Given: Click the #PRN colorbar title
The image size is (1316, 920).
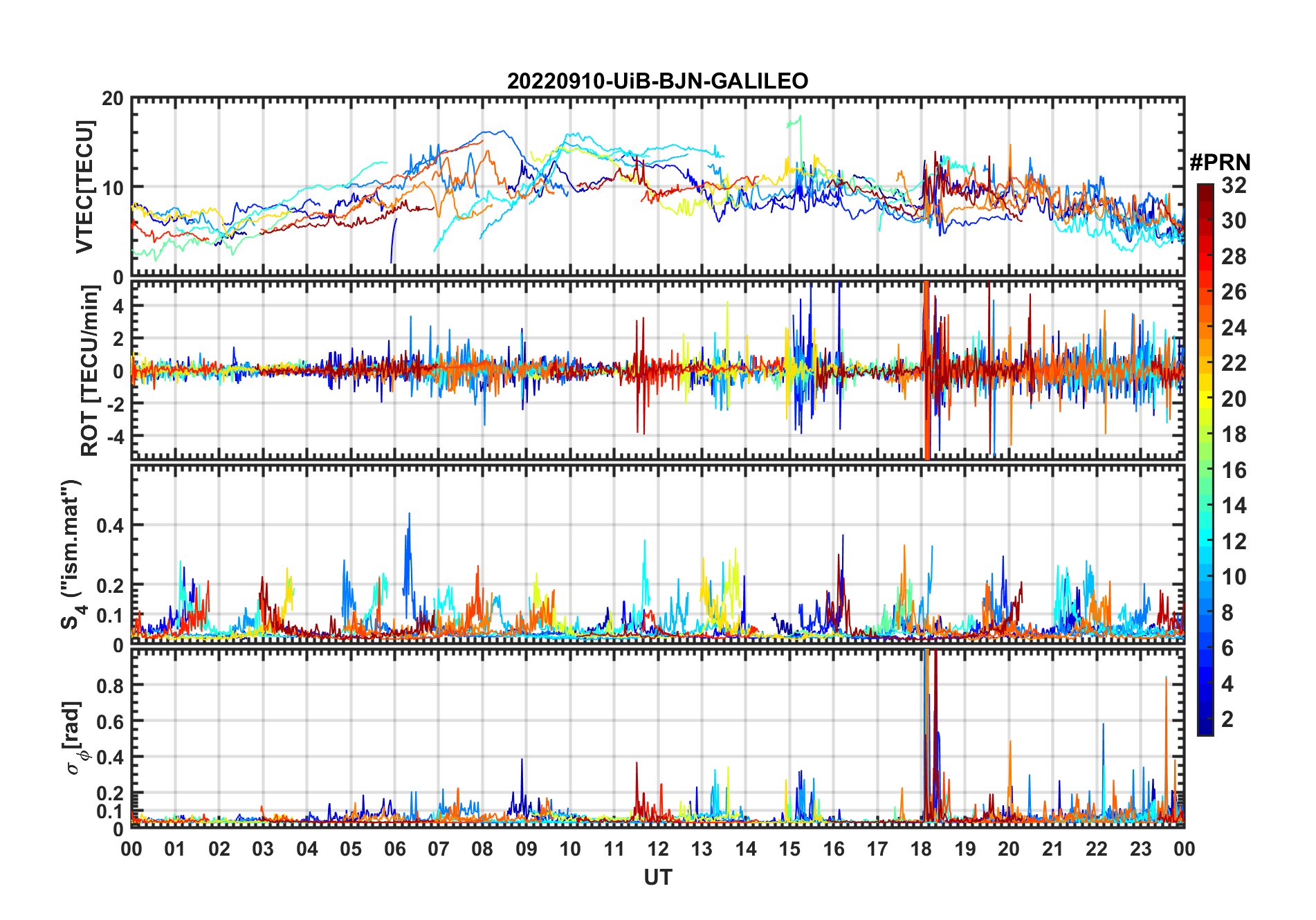Looking at the screenshot, I should [1221, 163].
